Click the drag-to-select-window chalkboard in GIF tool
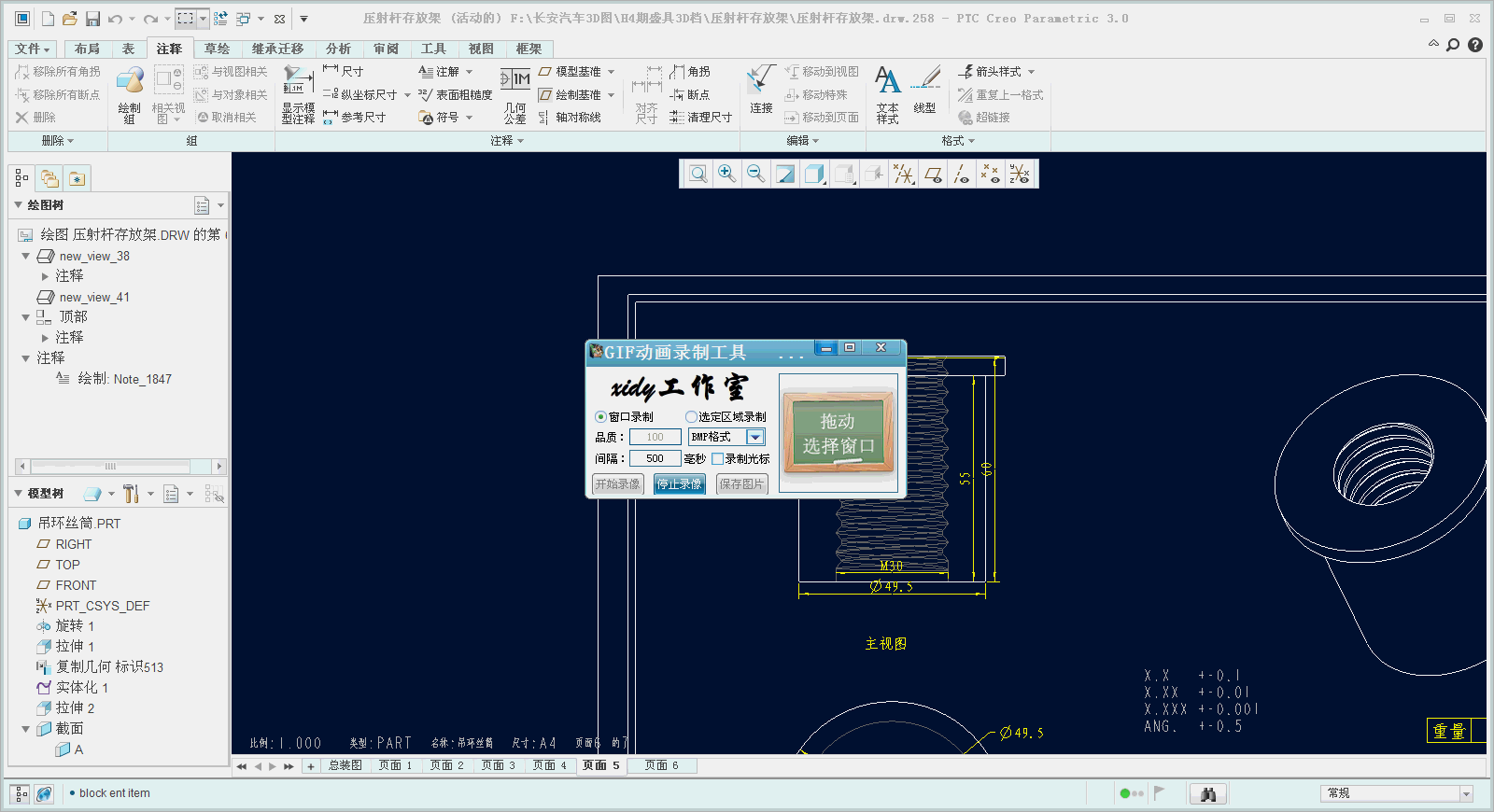 click(838, 433)
